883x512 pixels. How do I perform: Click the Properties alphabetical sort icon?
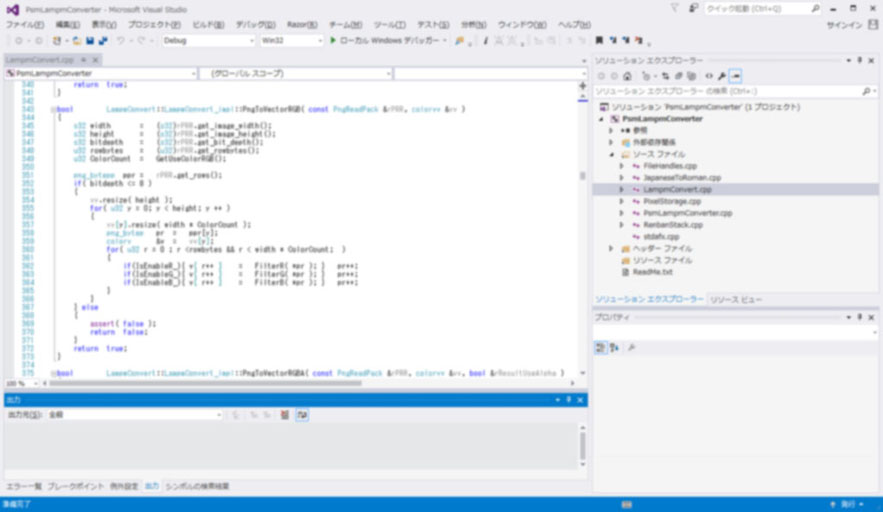tap(614, 348)
